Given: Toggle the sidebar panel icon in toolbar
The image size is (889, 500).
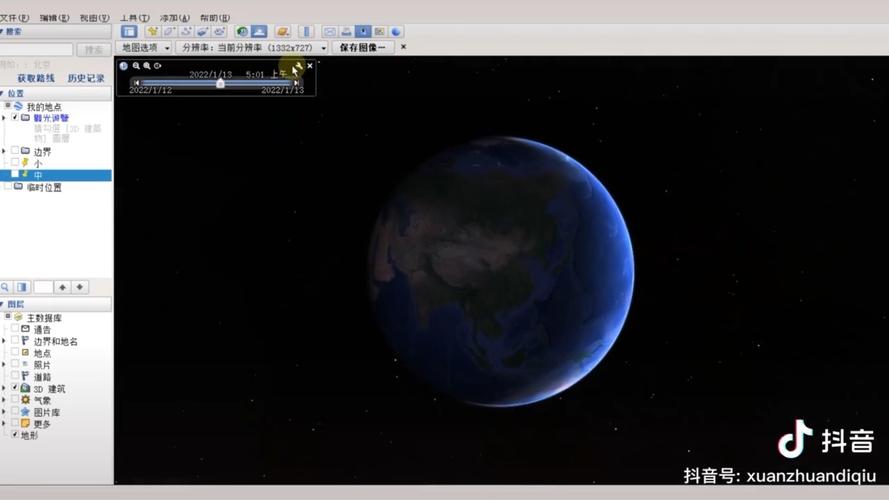Looking at the screenshot, I should tap(129, 32).
